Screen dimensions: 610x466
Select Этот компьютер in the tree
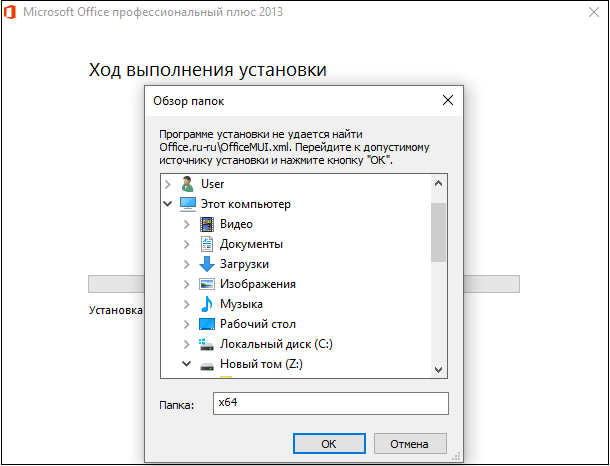coord(245,204)
